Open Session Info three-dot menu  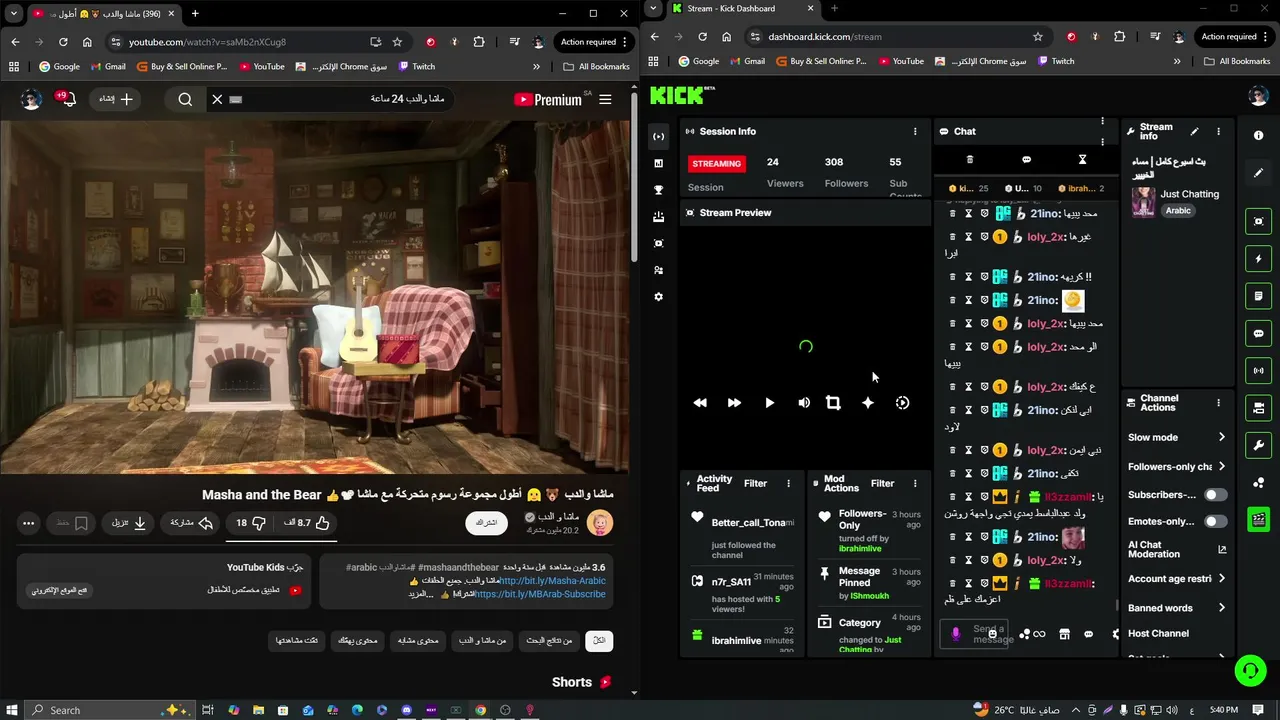tap(914, 131)
